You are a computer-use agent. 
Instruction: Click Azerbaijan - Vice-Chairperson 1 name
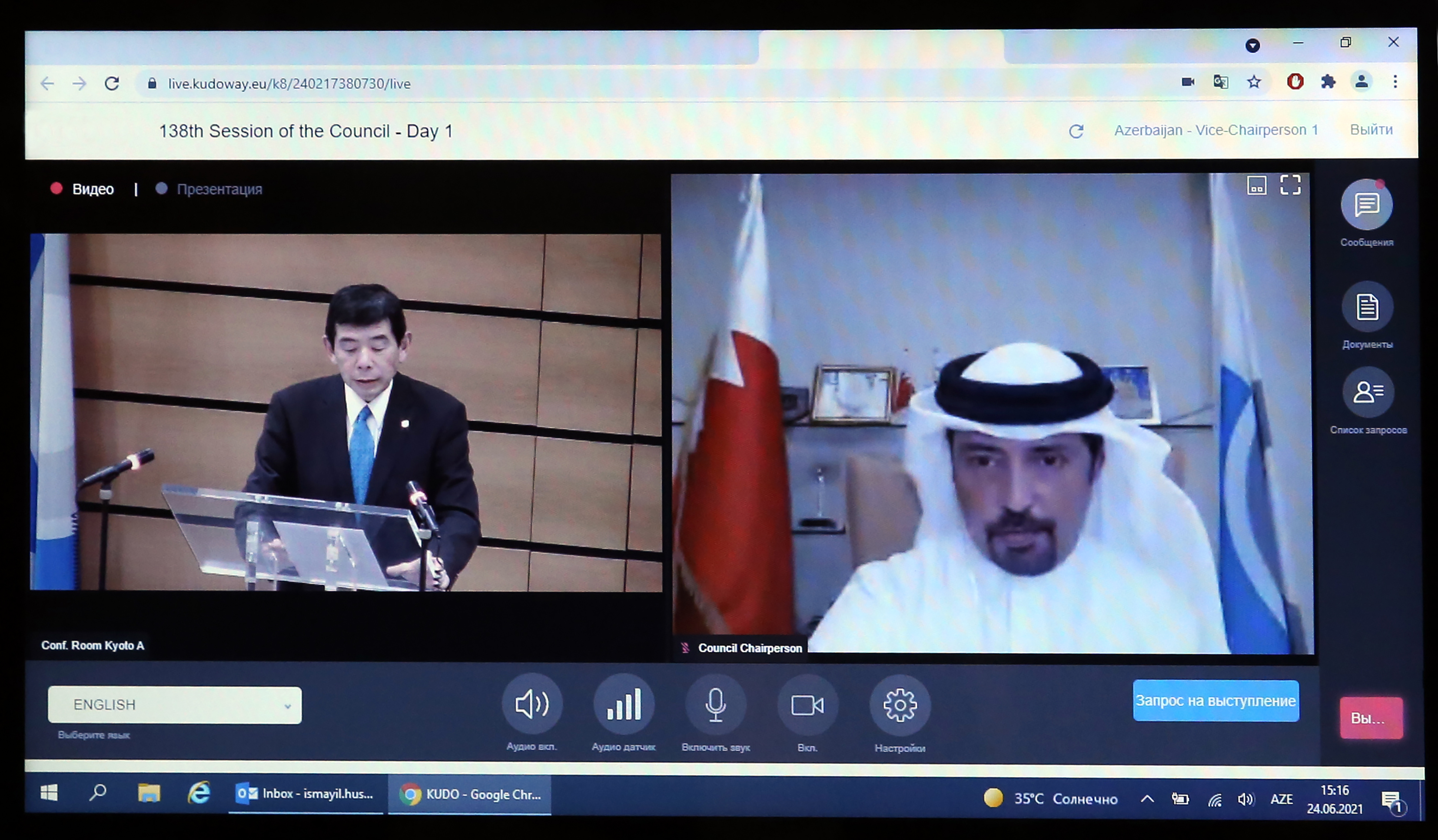tap(1216, 130)
